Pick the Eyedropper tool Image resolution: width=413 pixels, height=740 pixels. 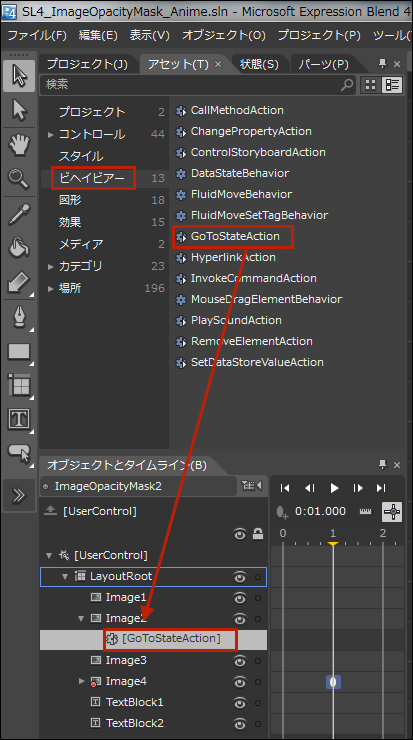[19, 214]
